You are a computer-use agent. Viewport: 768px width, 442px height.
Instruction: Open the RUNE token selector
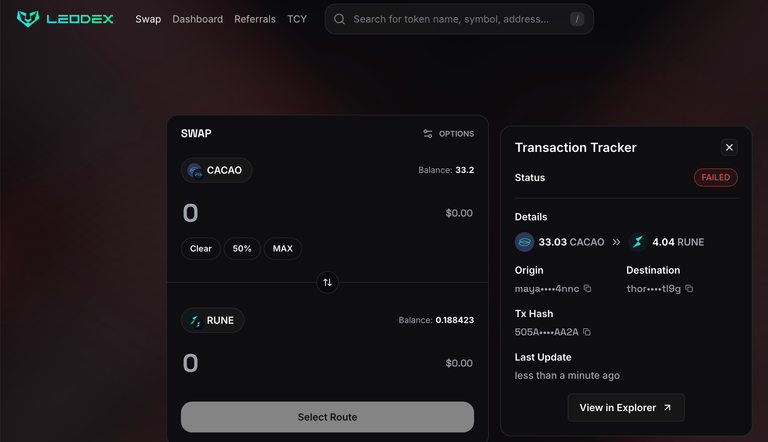pos(213,320)
